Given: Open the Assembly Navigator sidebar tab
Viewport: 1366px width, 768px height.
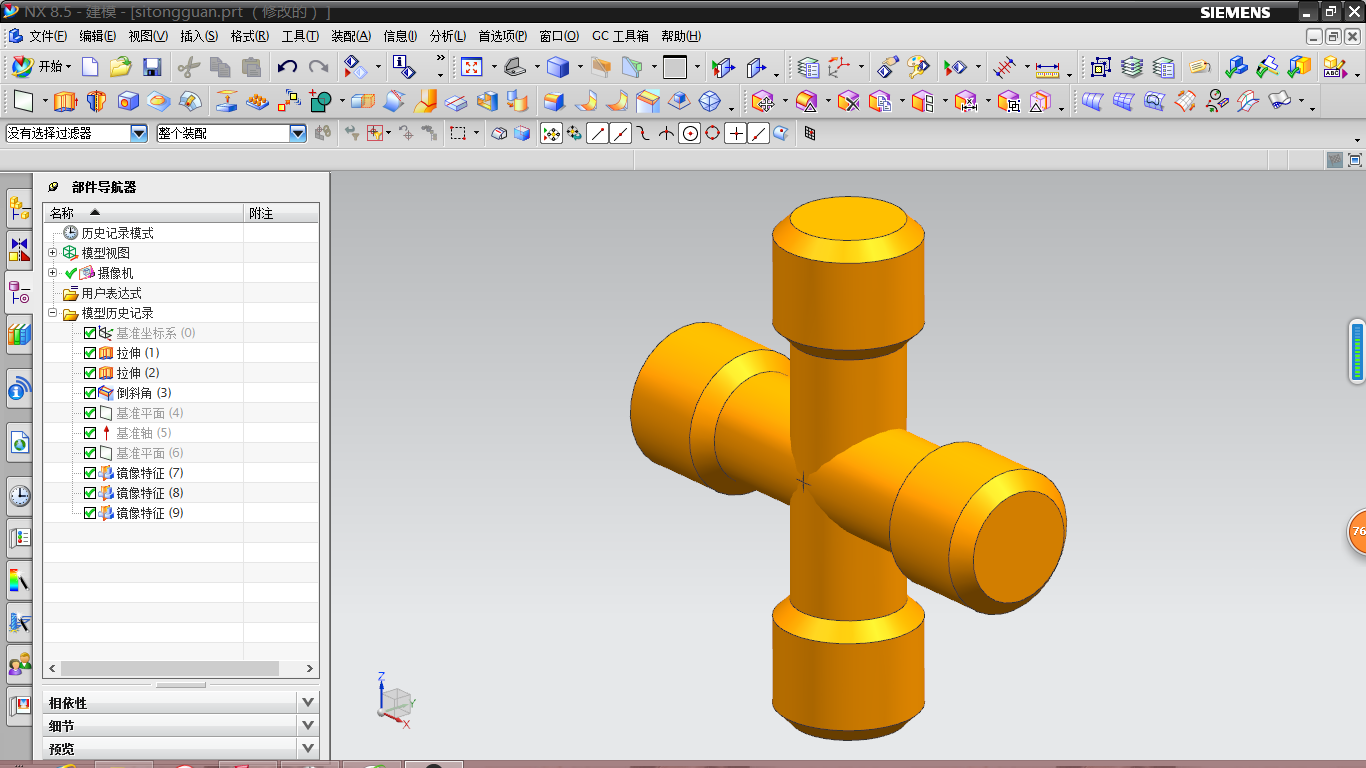Looking at the screenshot, I should pos(19,208).
